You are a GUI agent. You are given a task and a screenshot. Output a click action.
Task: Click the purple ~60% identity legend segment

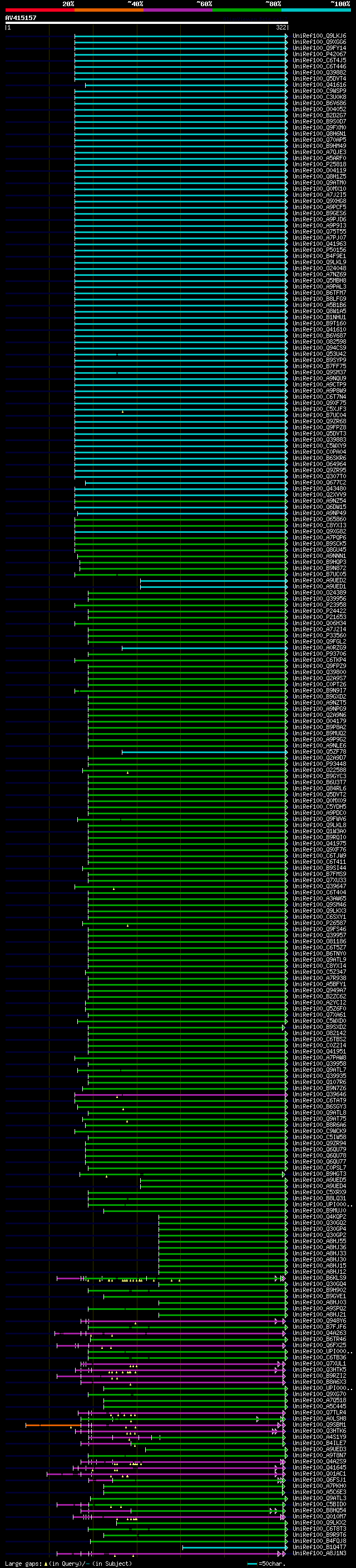177,10
